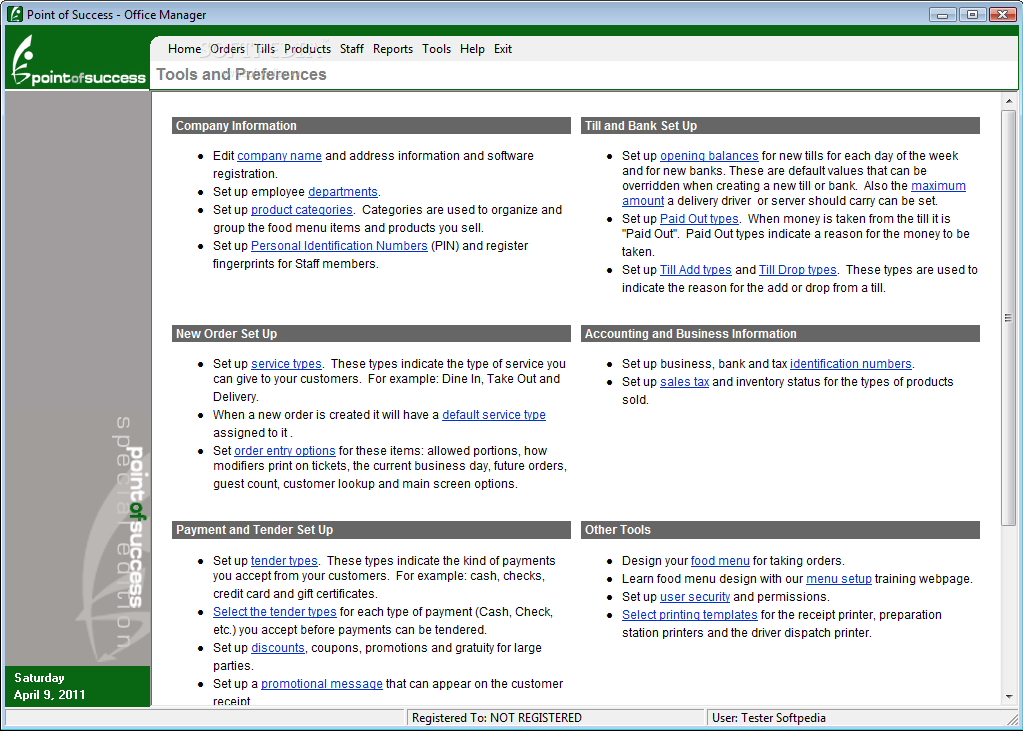The height and width of the screenshot is (731, 1023).
Task: Open the Products menu
Action: 307,49
